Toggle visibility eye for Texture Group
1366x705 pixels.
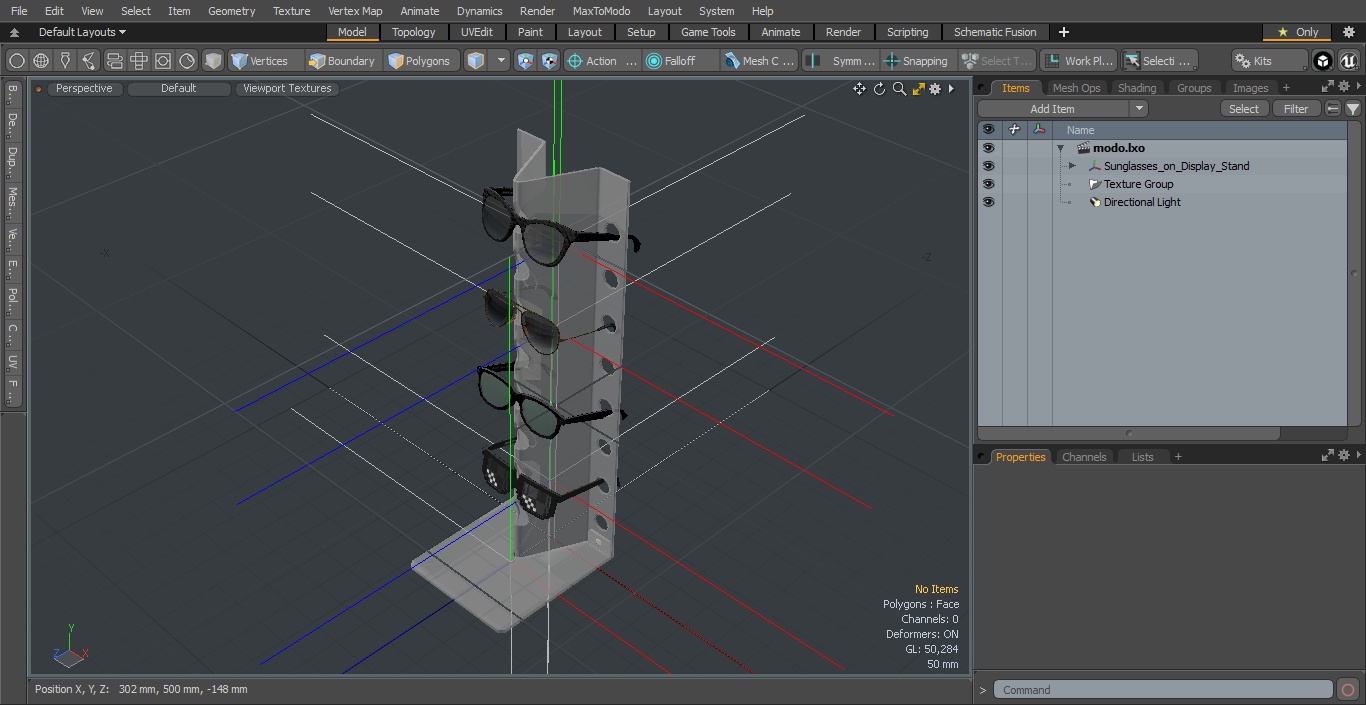(x=988, y=184)
